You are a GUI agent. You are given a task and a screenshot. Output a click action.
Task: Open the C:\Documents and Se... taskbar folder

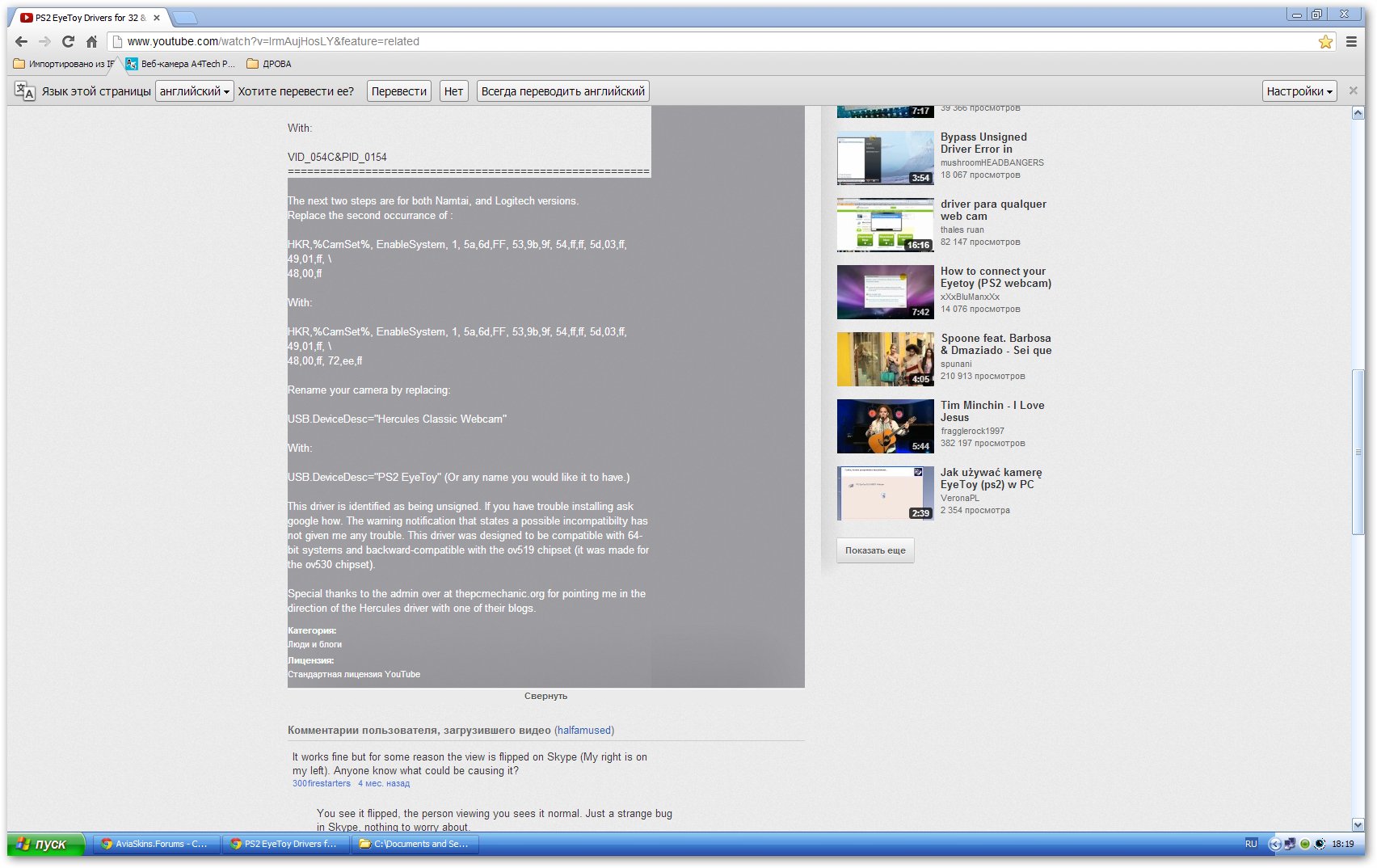pos(414,844)
